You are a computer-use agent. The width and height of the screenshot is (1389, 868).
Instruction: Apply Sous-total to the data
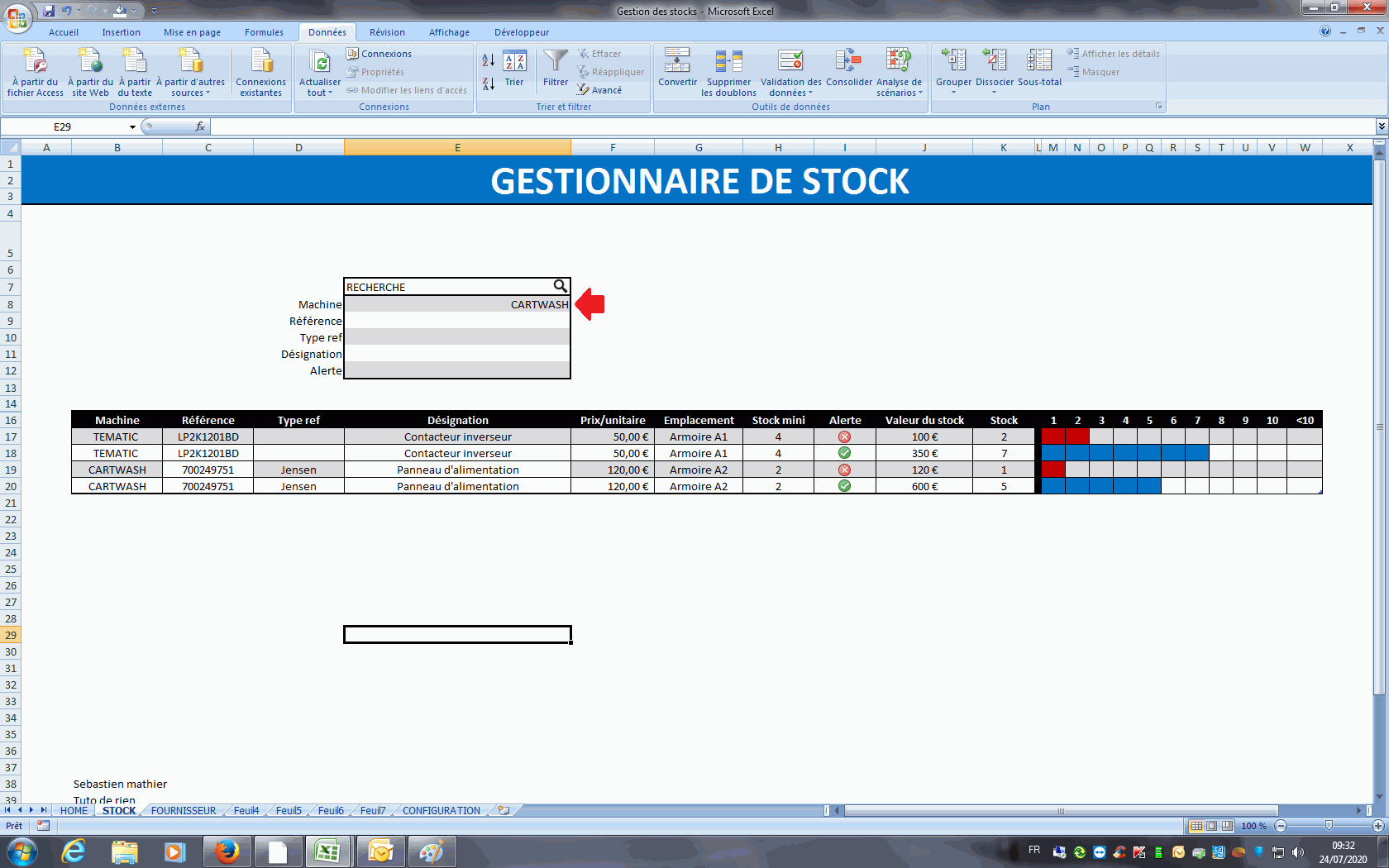coord(1039,69)
